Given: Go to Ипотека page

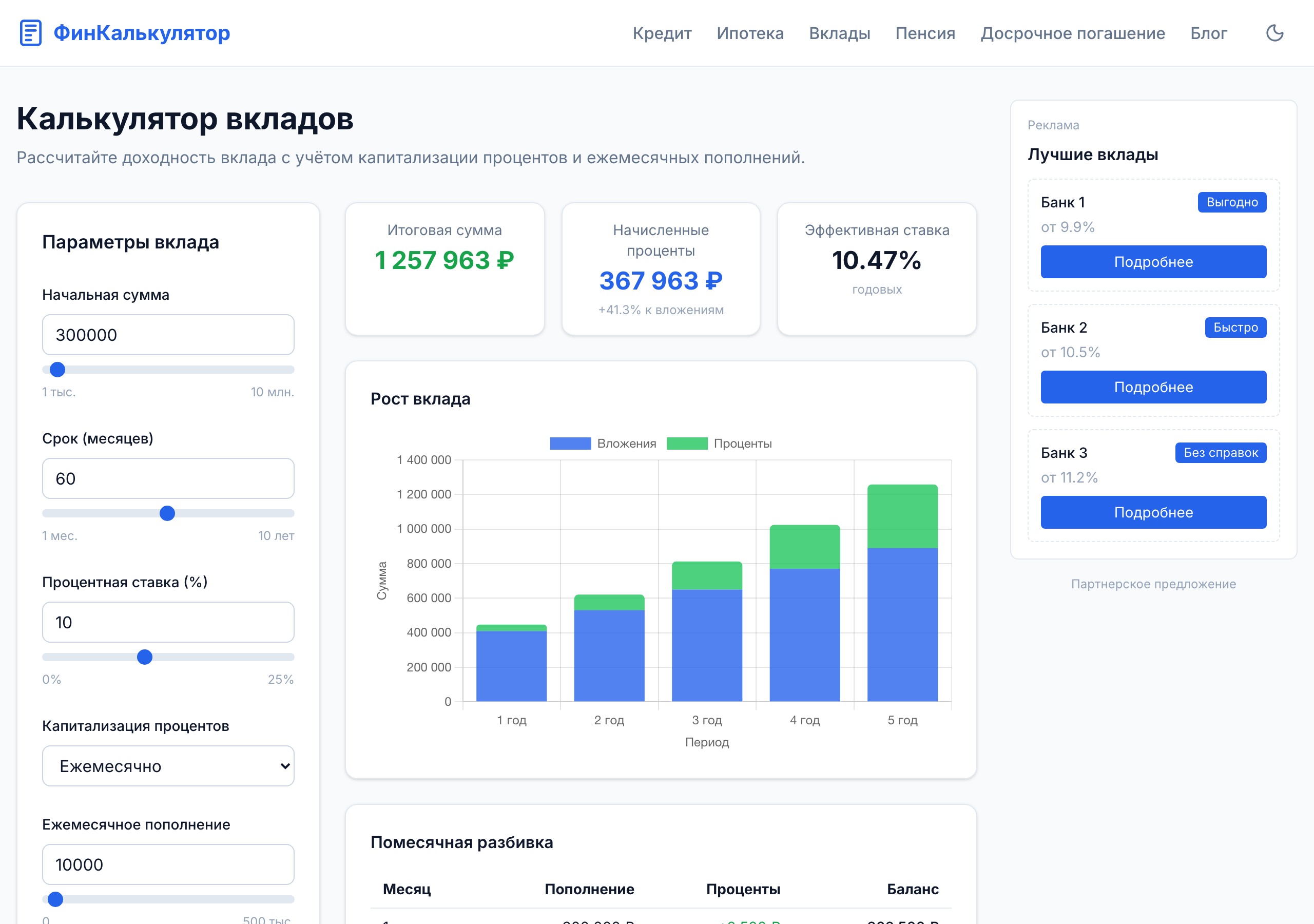Looking at the screenshot, I should coord(750,33).
